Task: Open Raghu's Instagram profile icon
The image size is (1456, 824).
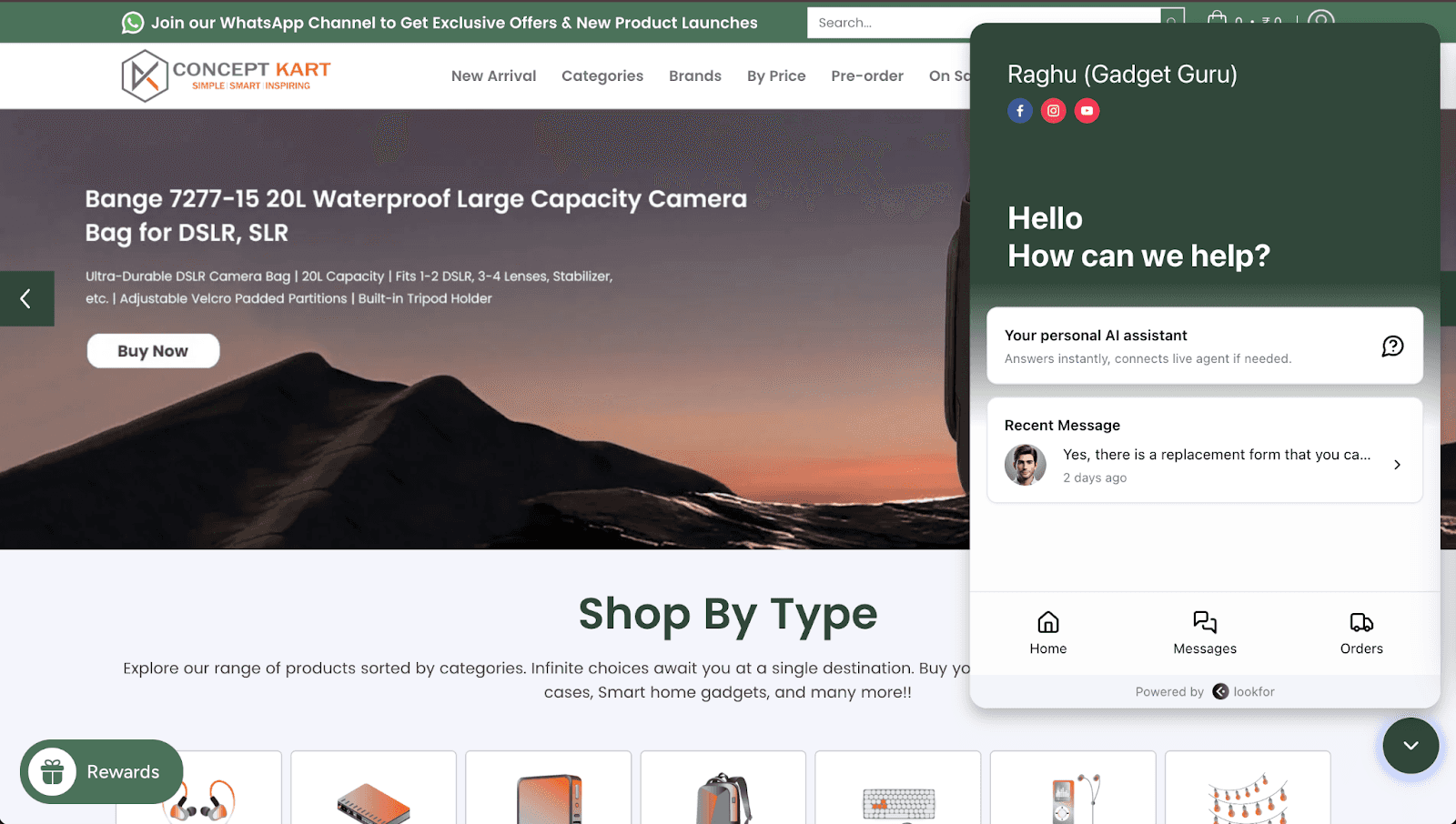Action: (x=1054, y=111)
